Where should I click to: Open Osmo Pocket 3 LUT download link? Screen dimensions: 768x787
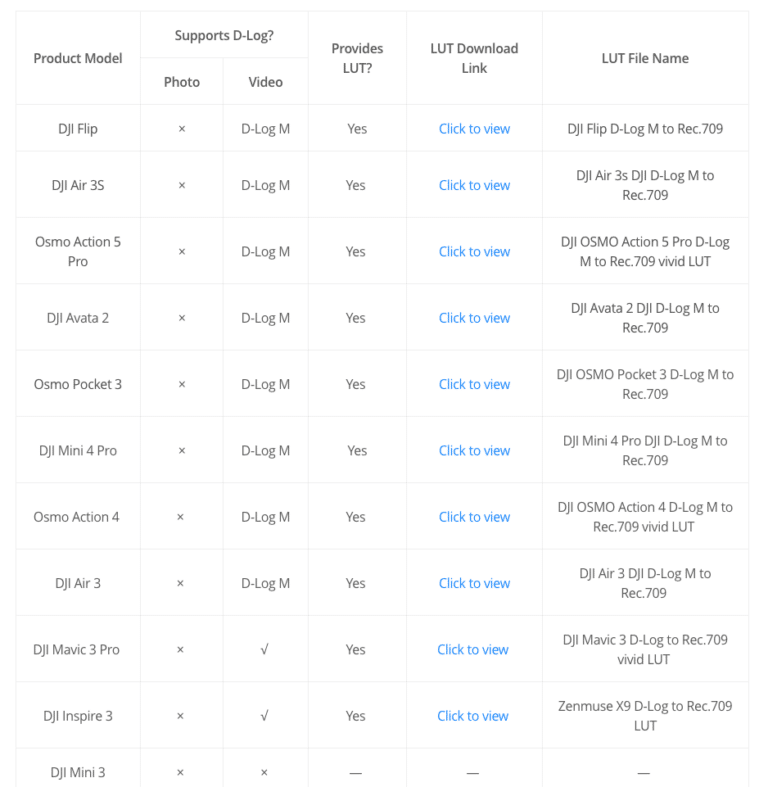tap(474, 384)
